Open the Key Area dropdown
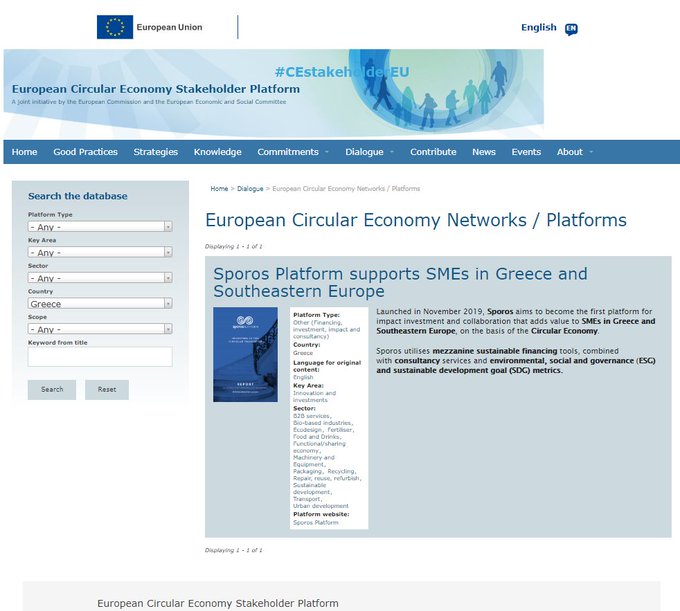The image size is (680, 611). 100,252
